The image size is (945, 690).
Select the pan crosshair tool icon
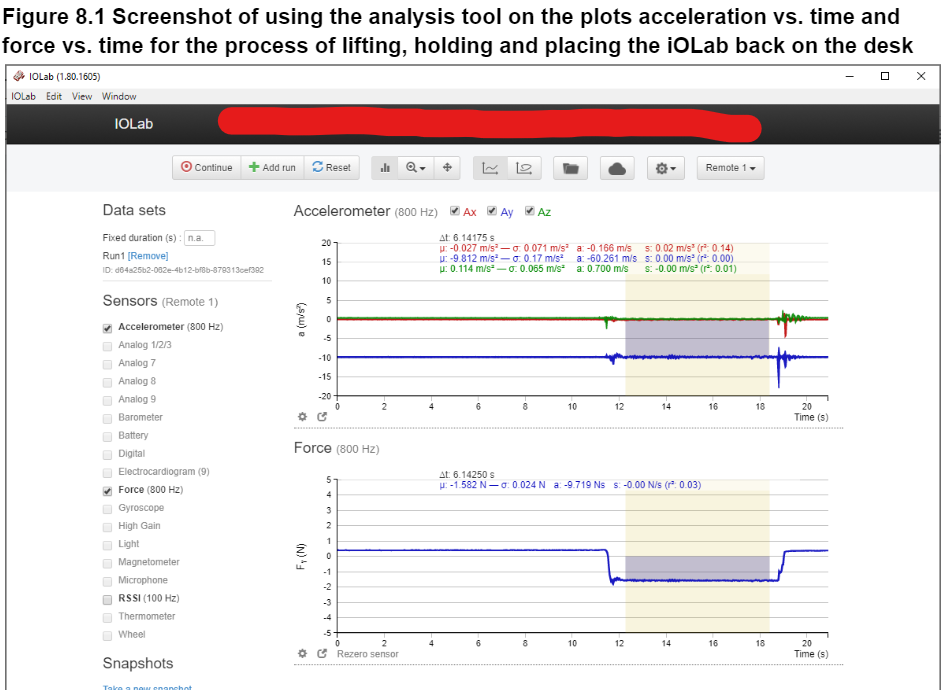click(446, 167)
